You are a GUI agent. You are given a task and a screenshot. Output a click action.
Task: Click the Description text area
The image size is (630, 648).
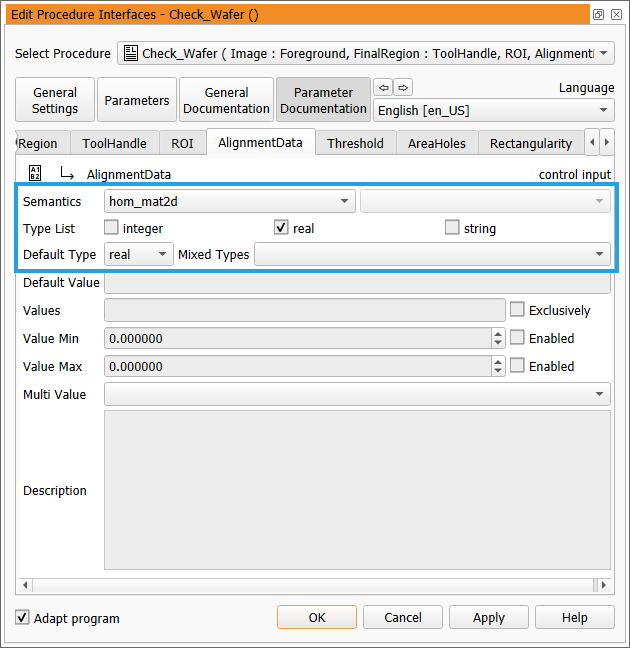357,490
